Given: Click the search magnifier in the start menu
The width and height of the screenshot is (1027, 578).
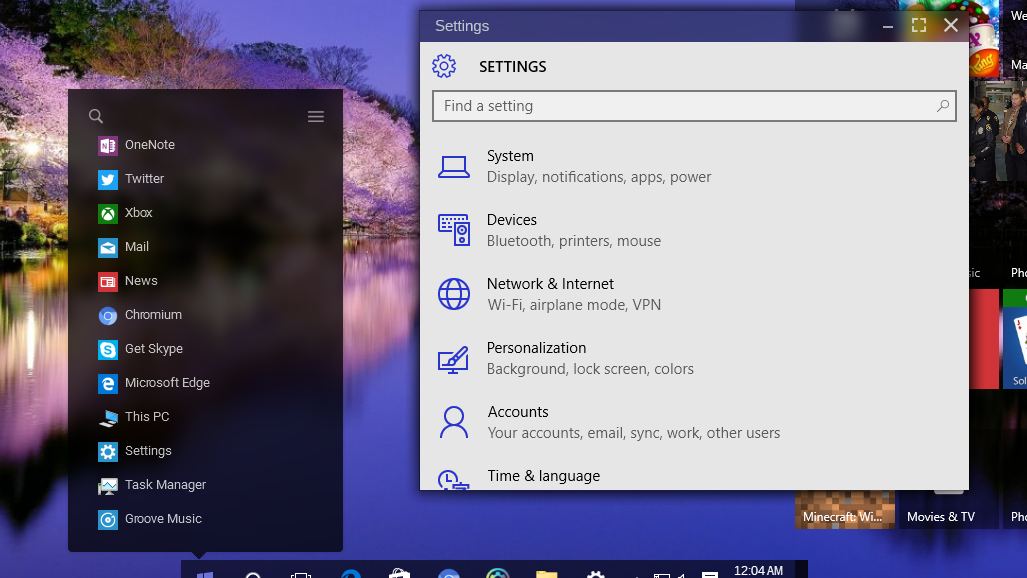Looking at the screenshot, I should pyautogui.click(x=96, y=116).
